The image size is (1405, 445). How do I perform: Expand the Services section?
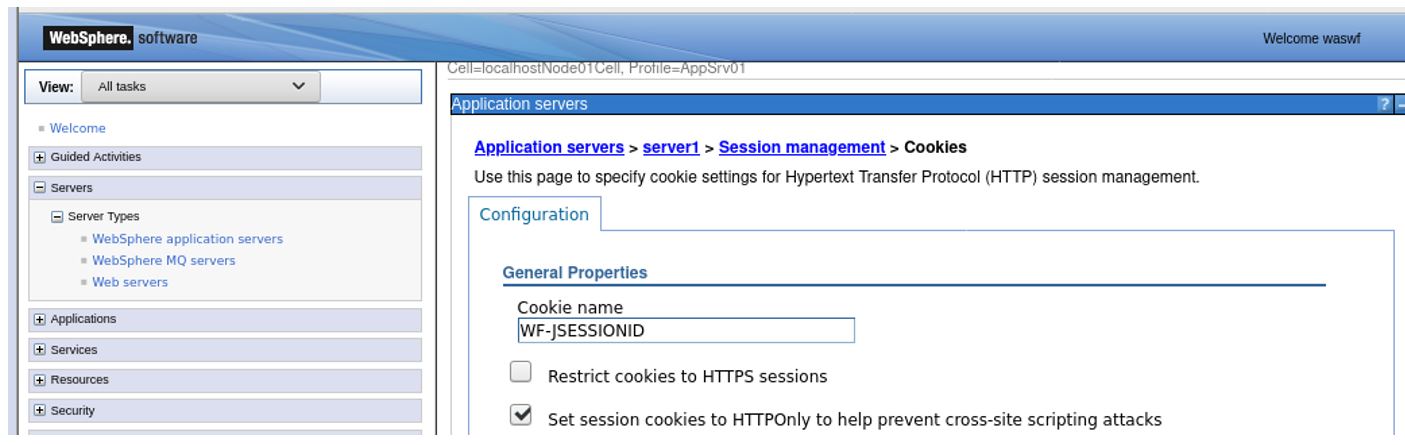40,350
